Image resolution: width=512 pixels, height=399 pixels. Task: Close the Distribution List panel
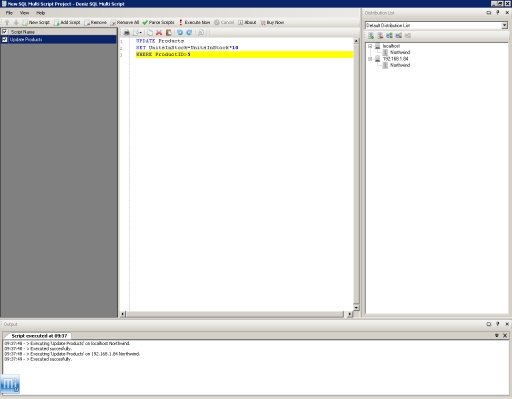tap(507, 13)
